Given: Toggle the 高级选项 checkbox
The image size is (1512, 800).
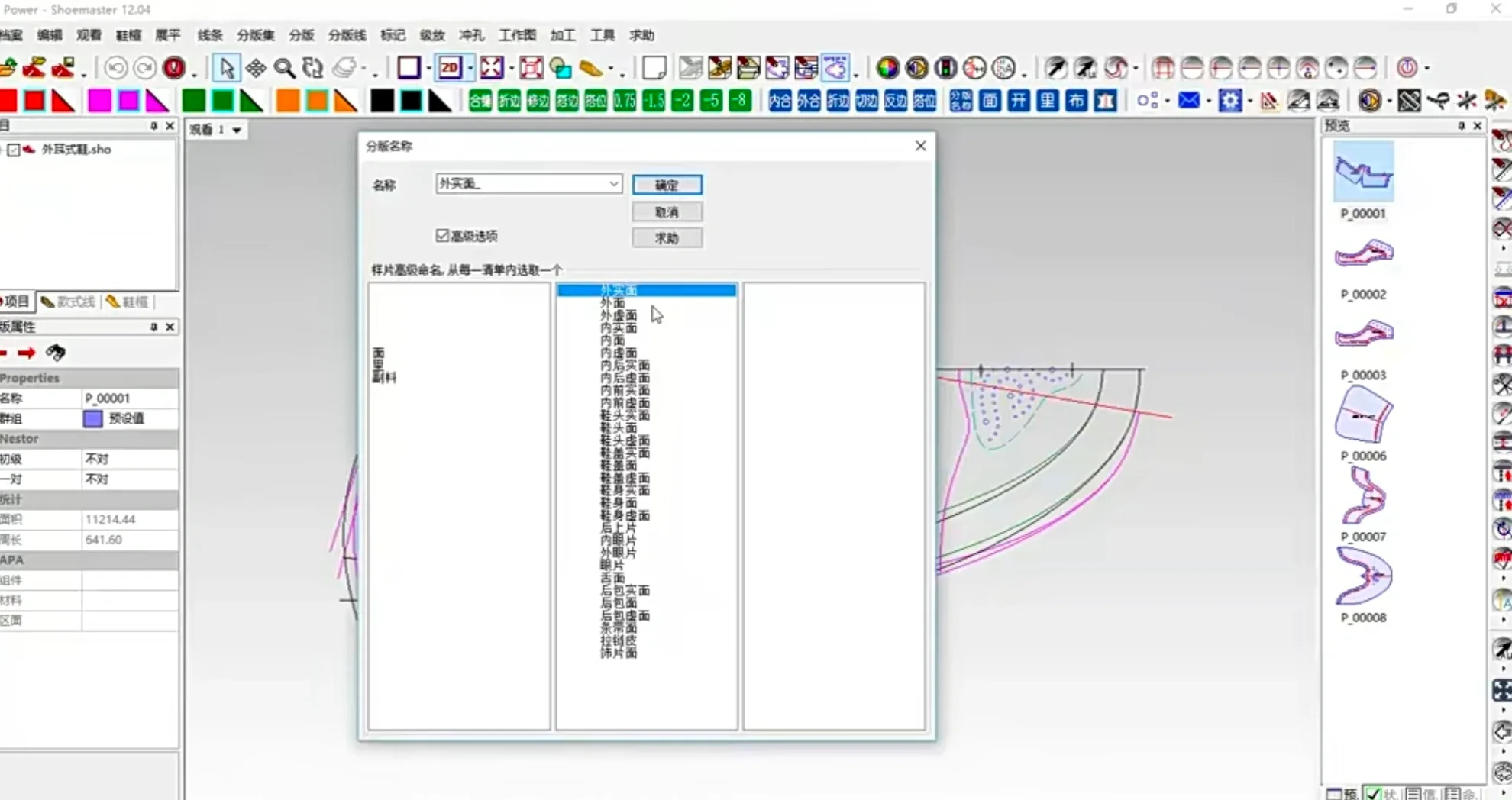Looking at the screenshot, I should point(442,235).
